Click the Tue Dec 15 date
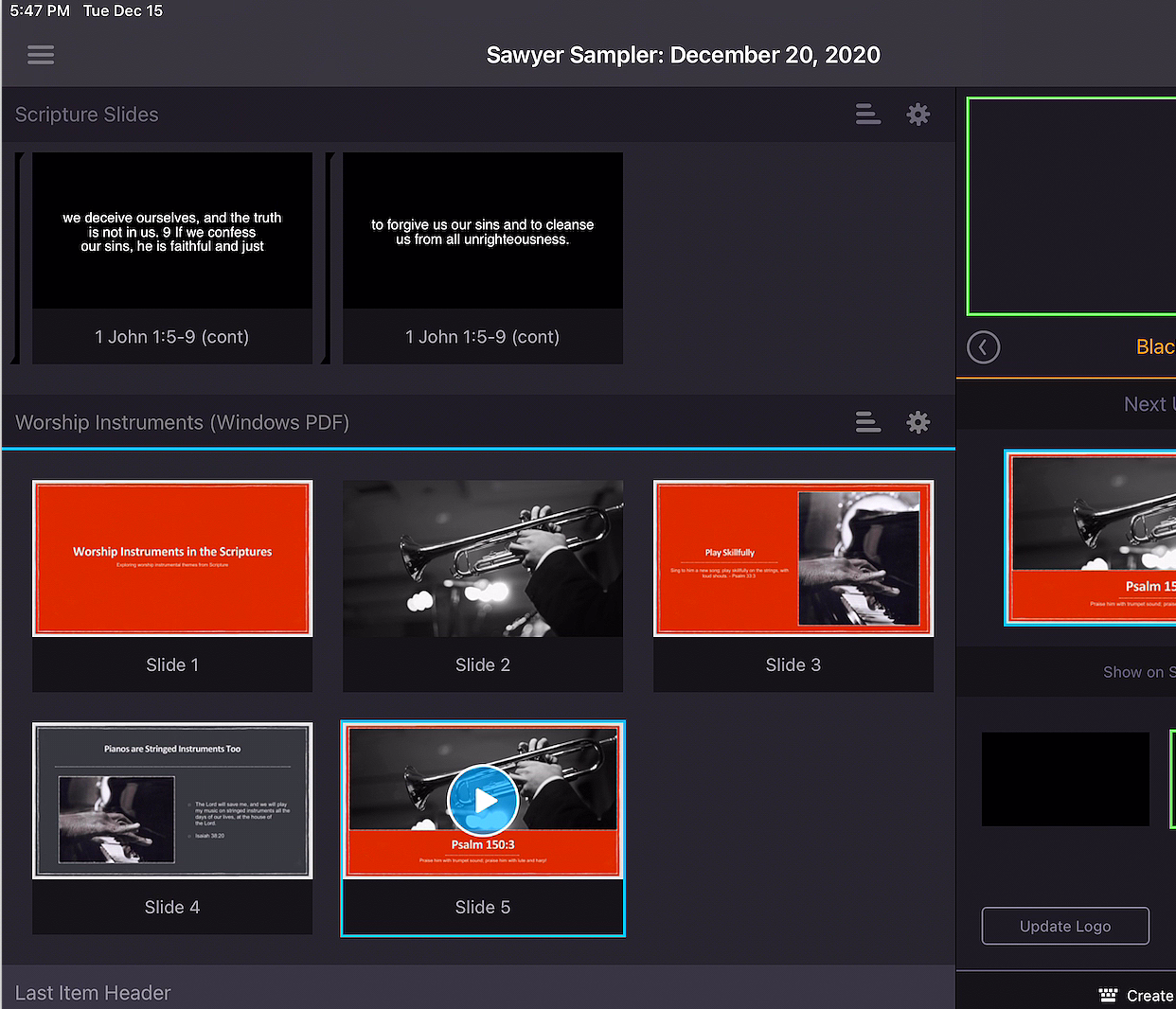 (123, 10)
